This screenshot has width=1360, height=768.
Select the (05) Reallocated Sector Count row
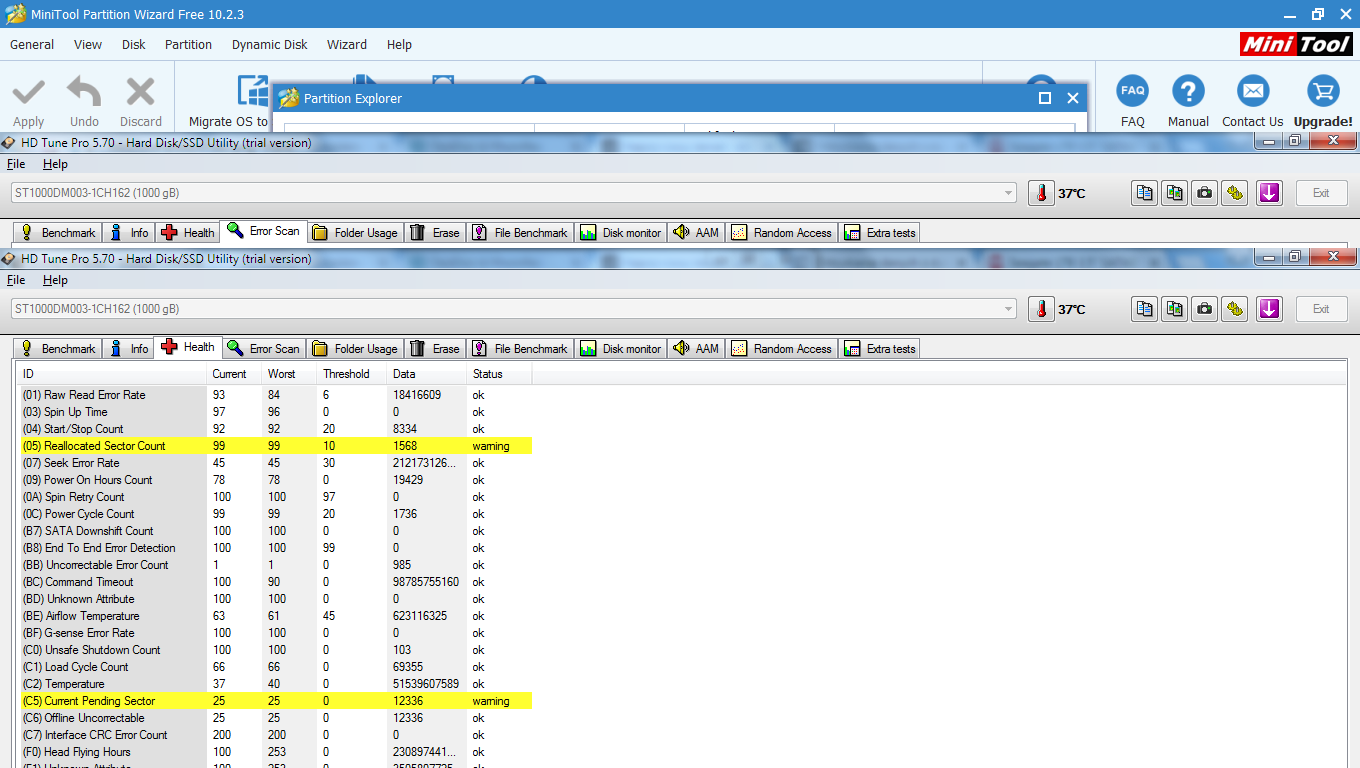(x=276, y=446)
